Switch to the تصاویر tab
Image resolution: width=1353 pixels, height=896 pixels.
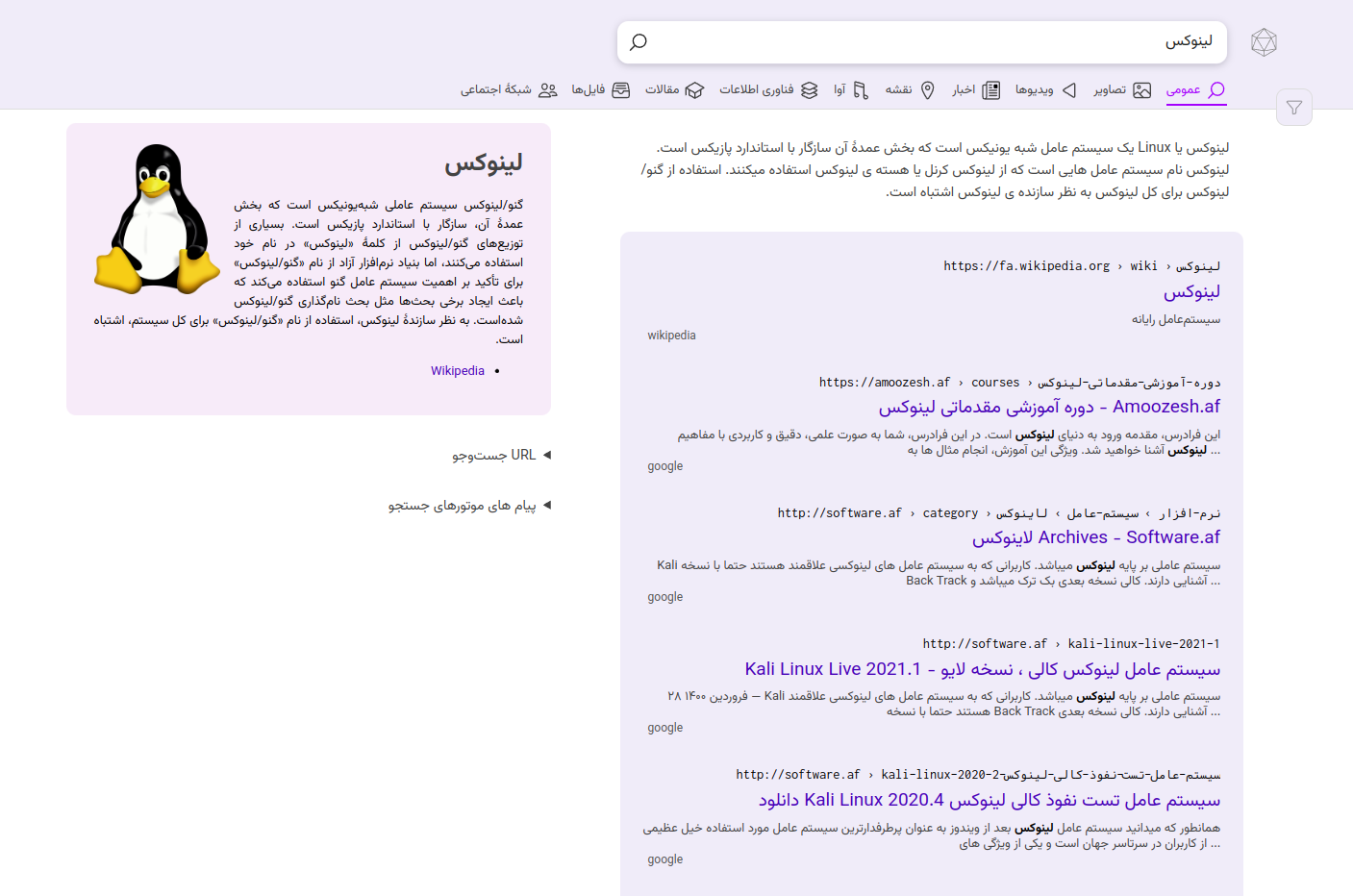[x=1122, y=89]
